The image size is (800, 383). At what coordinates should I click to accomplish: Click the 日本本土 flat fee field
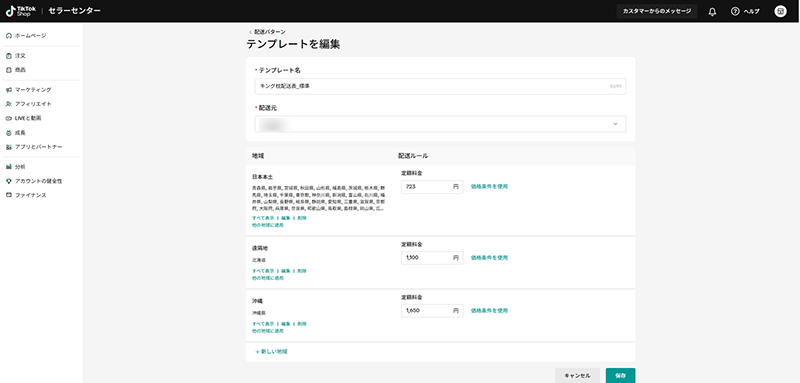(x=432, y=187)
